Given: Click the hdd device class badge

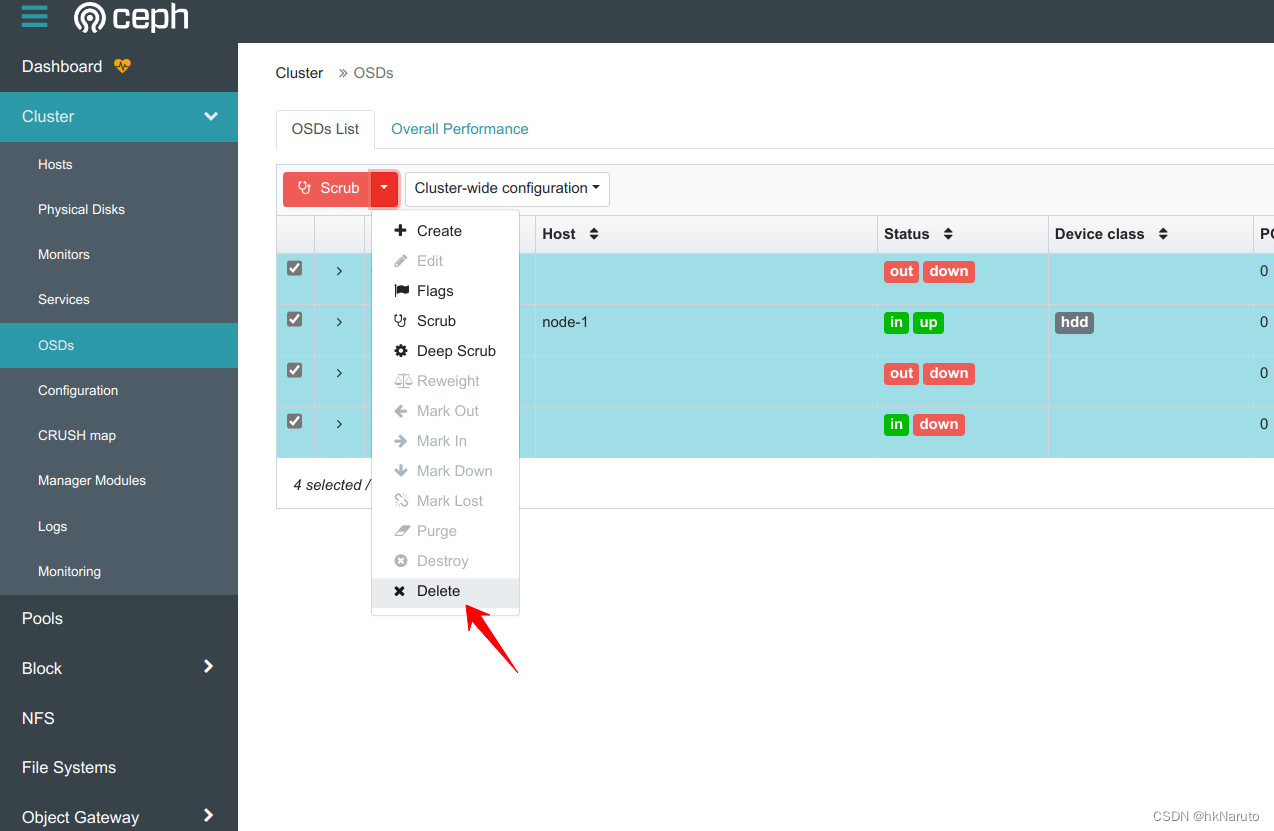Looking at the screenshot, I should tap(1074, 323).
